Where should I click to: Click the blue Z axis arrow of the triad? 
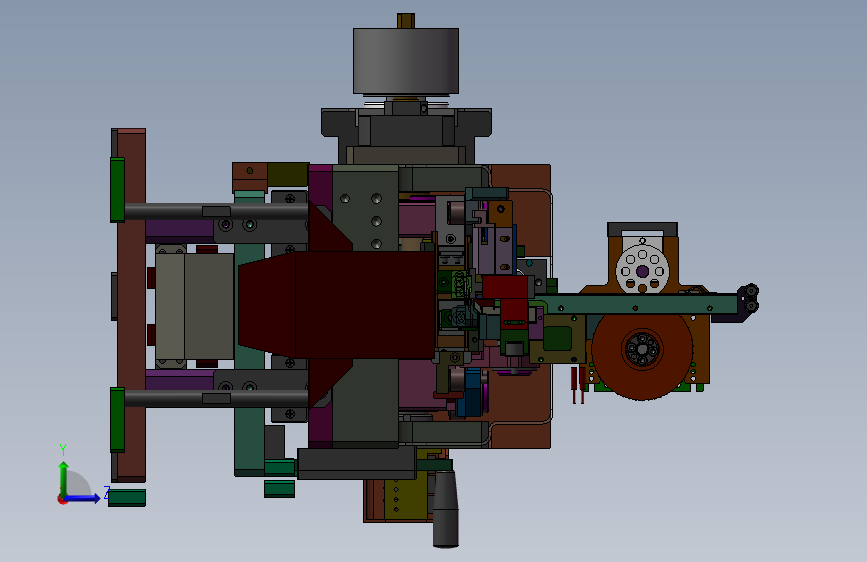(84, 498)
